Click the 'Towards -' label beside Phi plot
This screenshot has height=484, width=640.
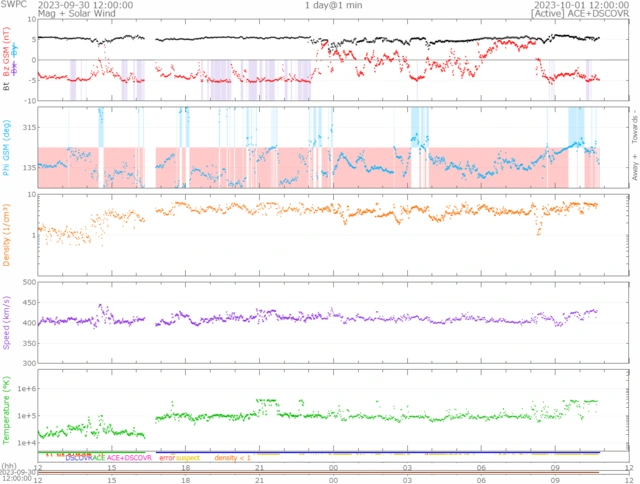point(634,126)
